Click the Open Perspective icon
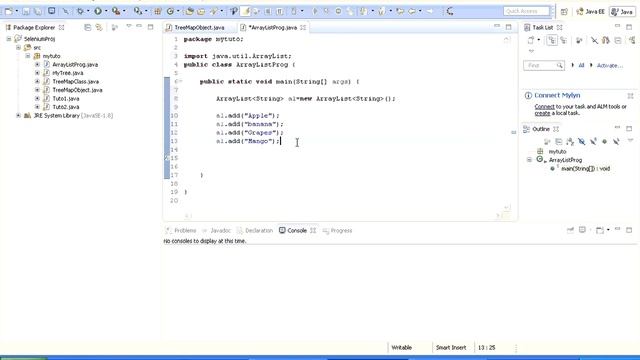640x360 pixels. [x=564, y=12]
